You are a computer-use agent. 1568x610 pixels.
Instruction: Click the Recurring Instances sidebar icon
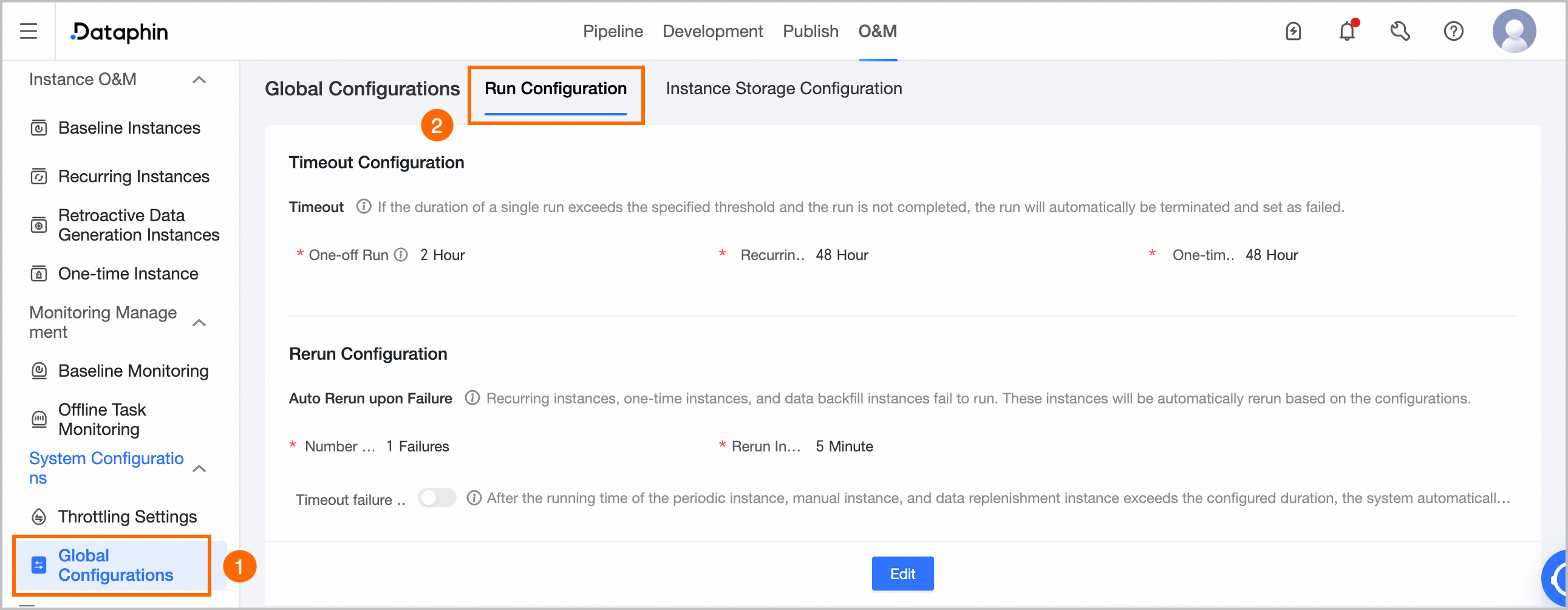click(x=39, y=177)
